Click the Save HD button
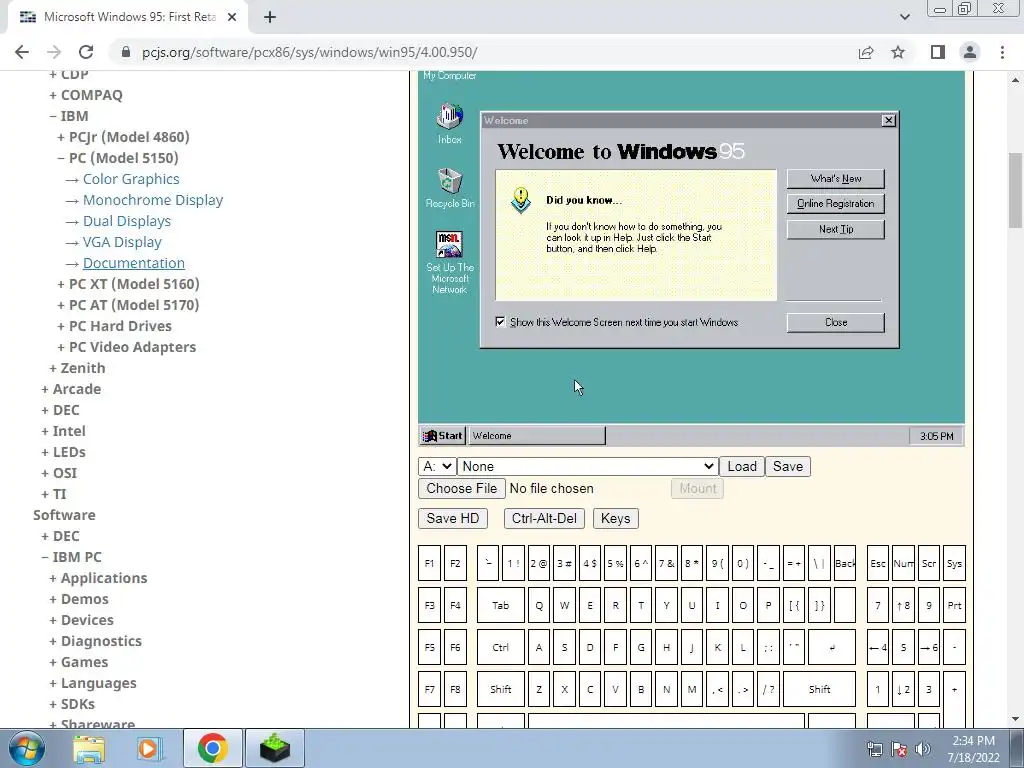 point(453,519)
